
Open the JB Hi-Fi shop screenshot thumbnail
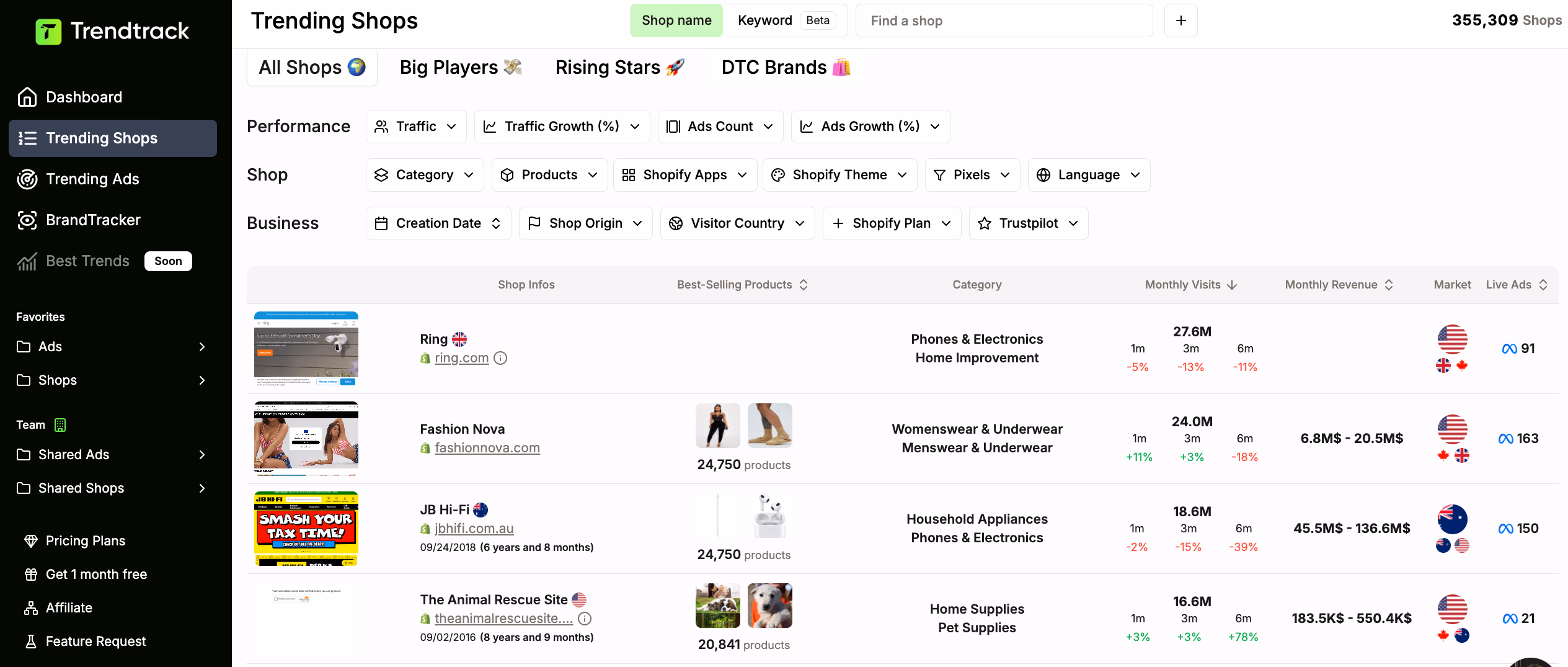click(x=306, y=529)
